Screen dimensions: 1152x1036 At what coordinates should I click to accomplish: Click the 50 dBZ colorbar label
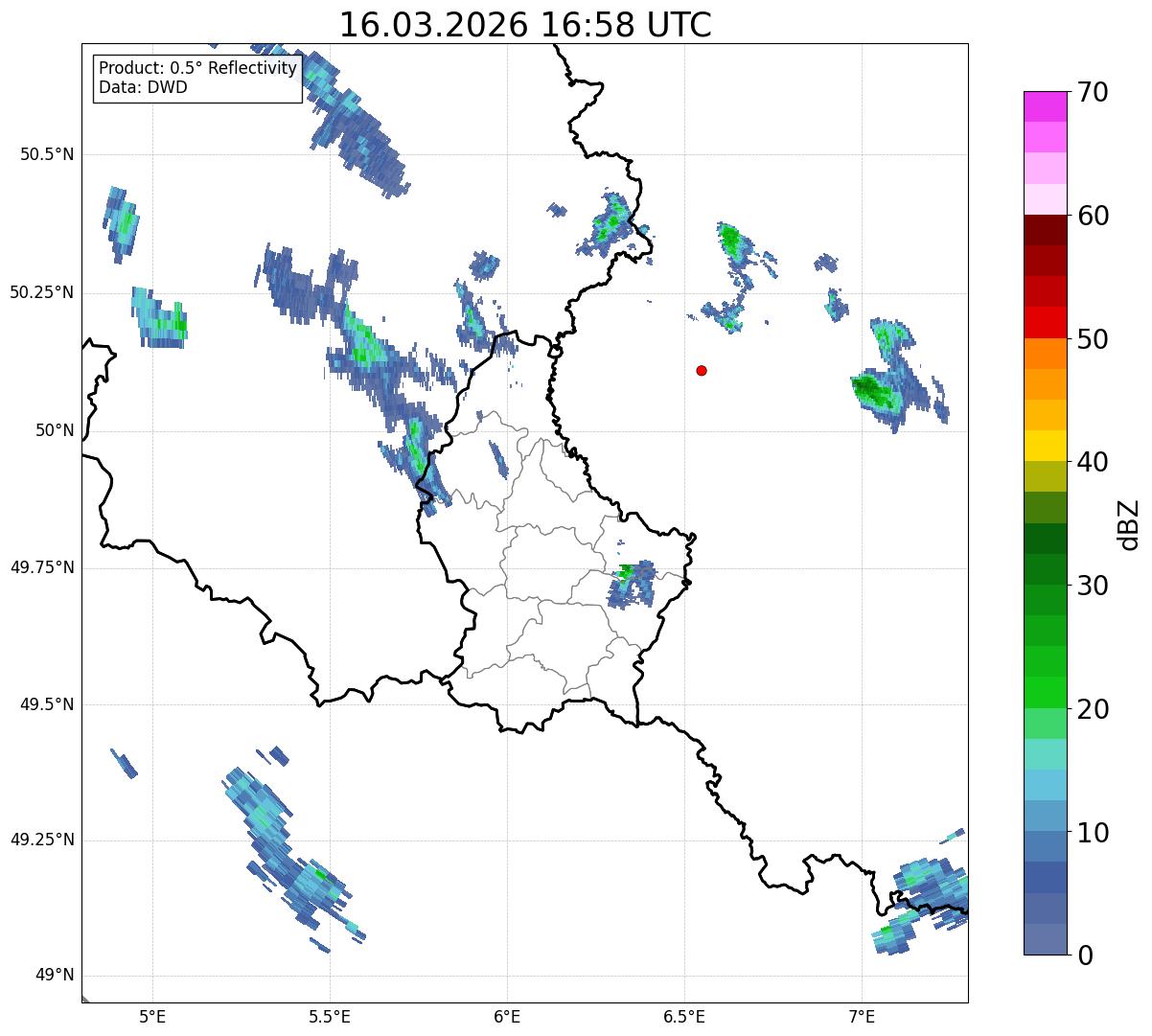point(1094,339)
